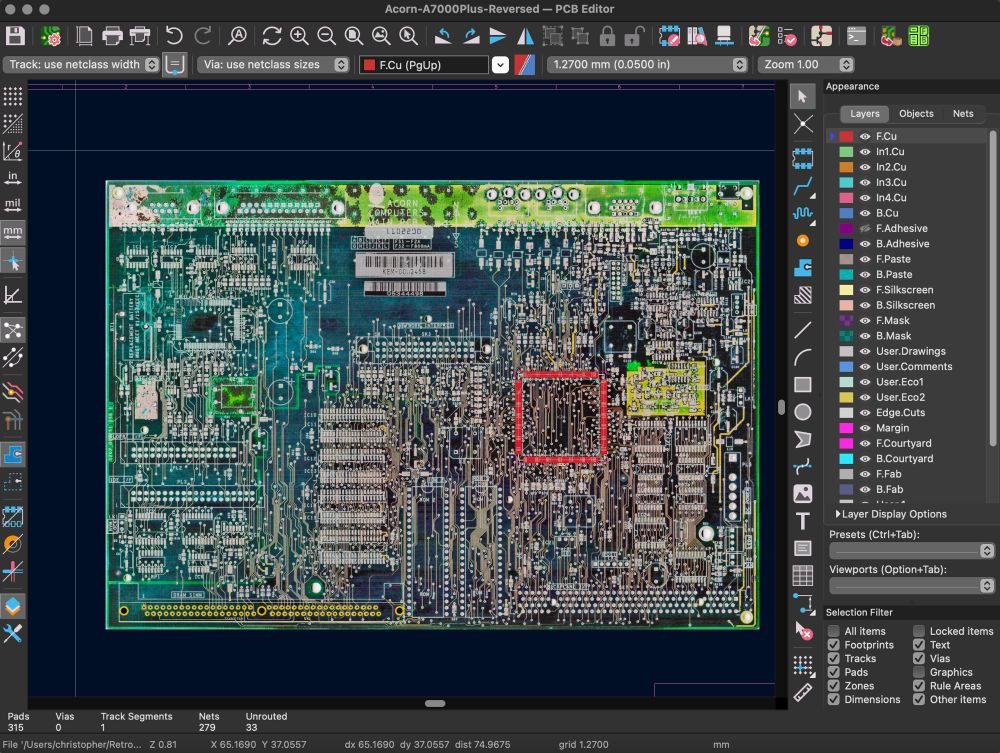Toggle F.Silkscreen layer visibility
The width and height of the screenshot is (1000, 753).
pyautogui.click(x=865, y=290)
